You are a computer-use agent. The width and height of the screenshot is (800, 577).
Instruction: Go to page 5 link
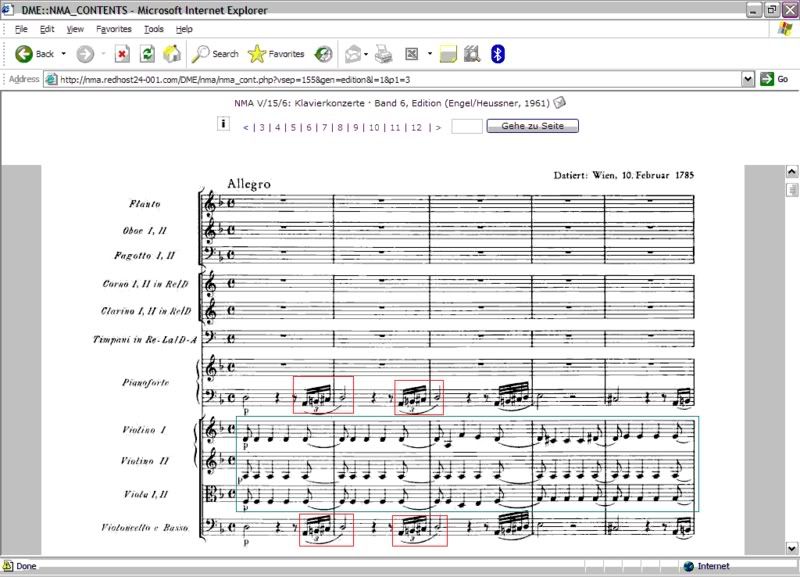coord(293,128)
